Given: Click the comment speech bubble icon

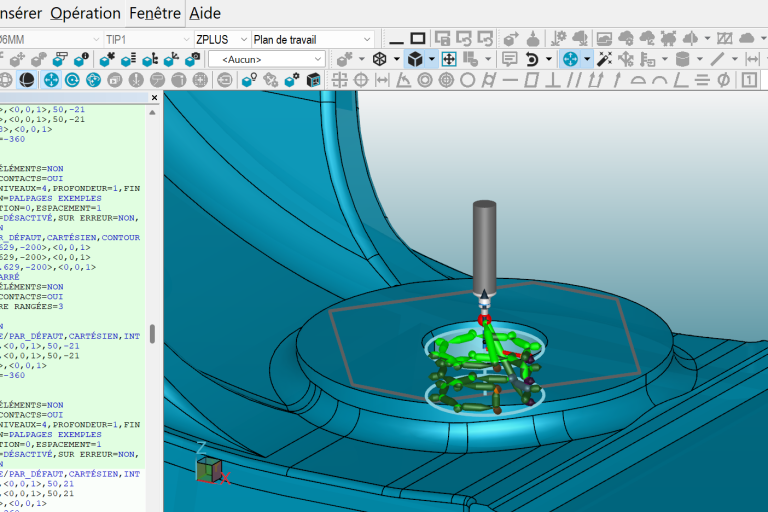Looking at the screenshot, I should click(509, 59).
